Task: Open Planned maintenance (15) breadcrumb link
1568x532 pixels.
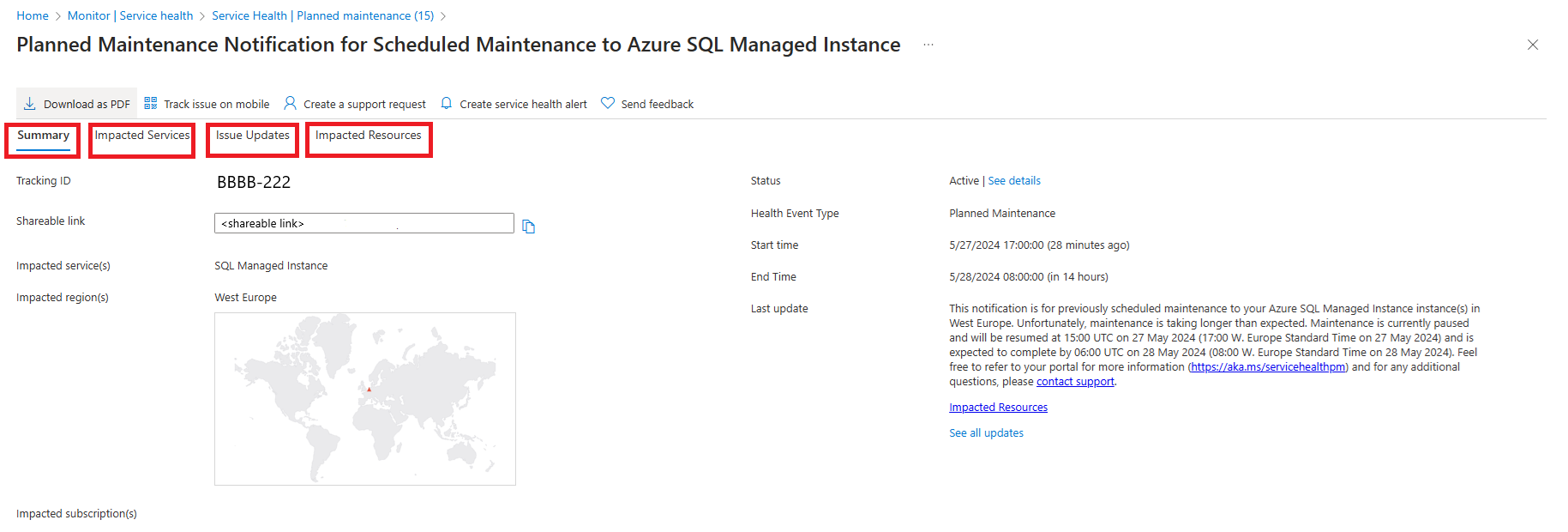Action: 323,15
